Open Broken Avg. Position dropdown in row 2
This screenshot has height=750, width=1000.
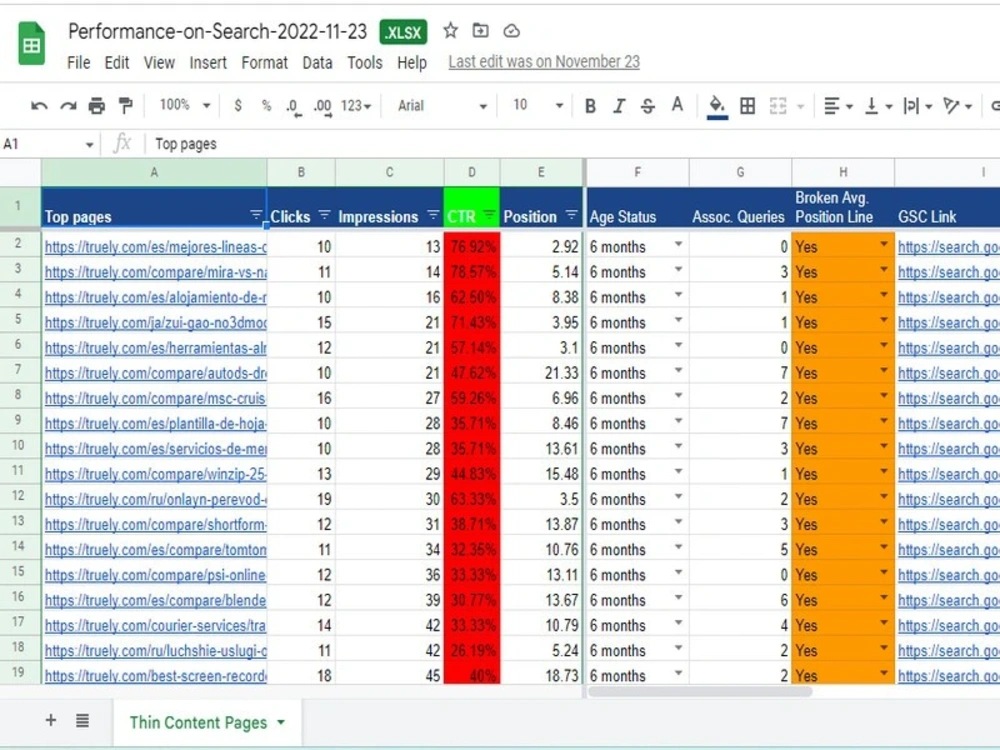(x=884, y=244)
